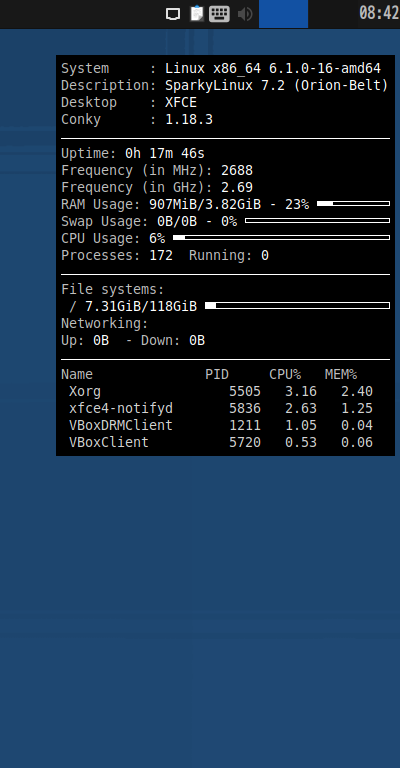Screen dimensions: 400x768
Task: Click the 'MEM%' column header
Action: click(341, 375)
